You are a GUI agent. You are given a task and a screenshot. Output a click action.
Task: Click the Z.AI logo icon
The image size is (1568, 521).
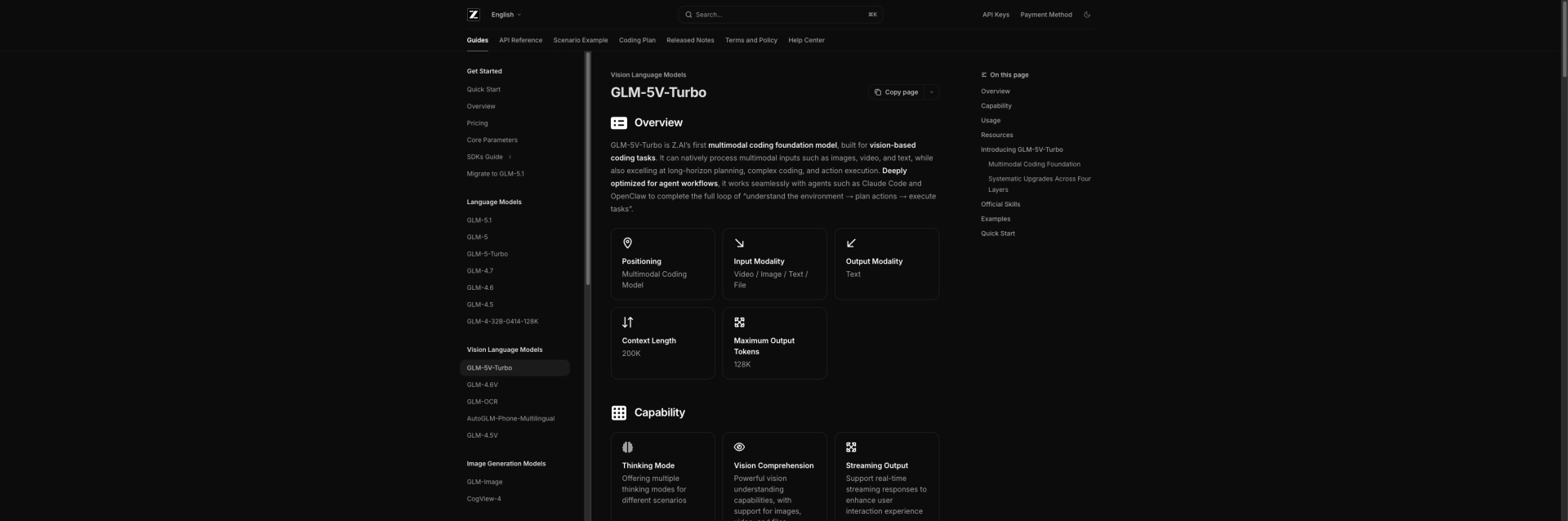(473, 15)
